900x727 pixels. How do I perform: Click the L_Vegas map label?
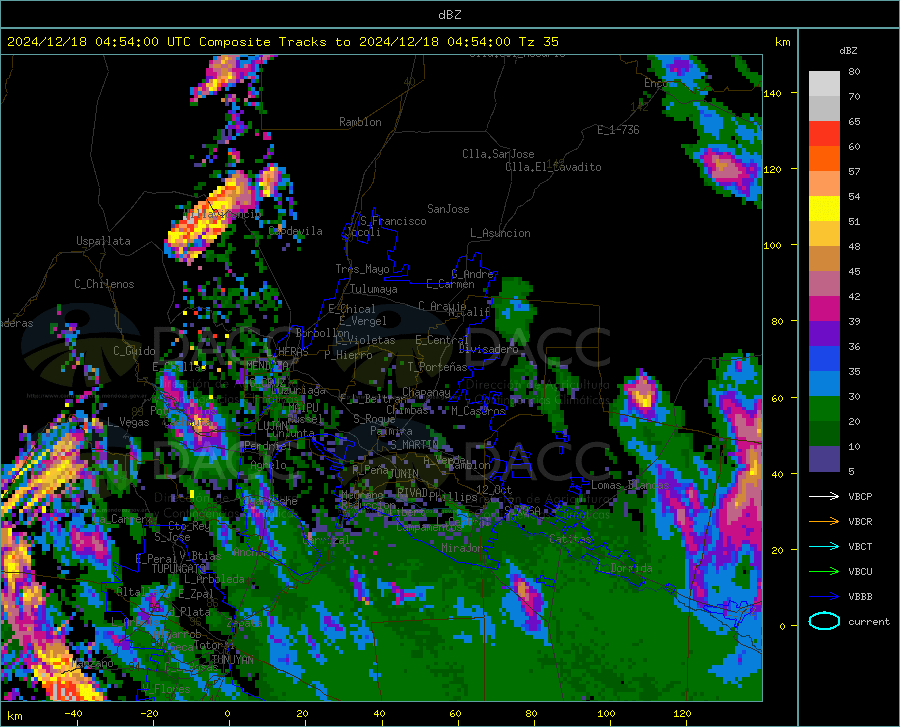(x=128, y=422)
